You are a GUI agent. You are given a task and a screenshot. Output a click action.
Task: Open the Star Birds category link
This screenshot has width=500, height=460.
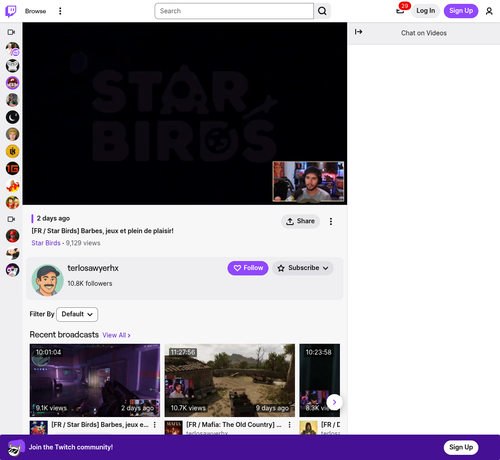pyautogui.click(x=46, y=243)
